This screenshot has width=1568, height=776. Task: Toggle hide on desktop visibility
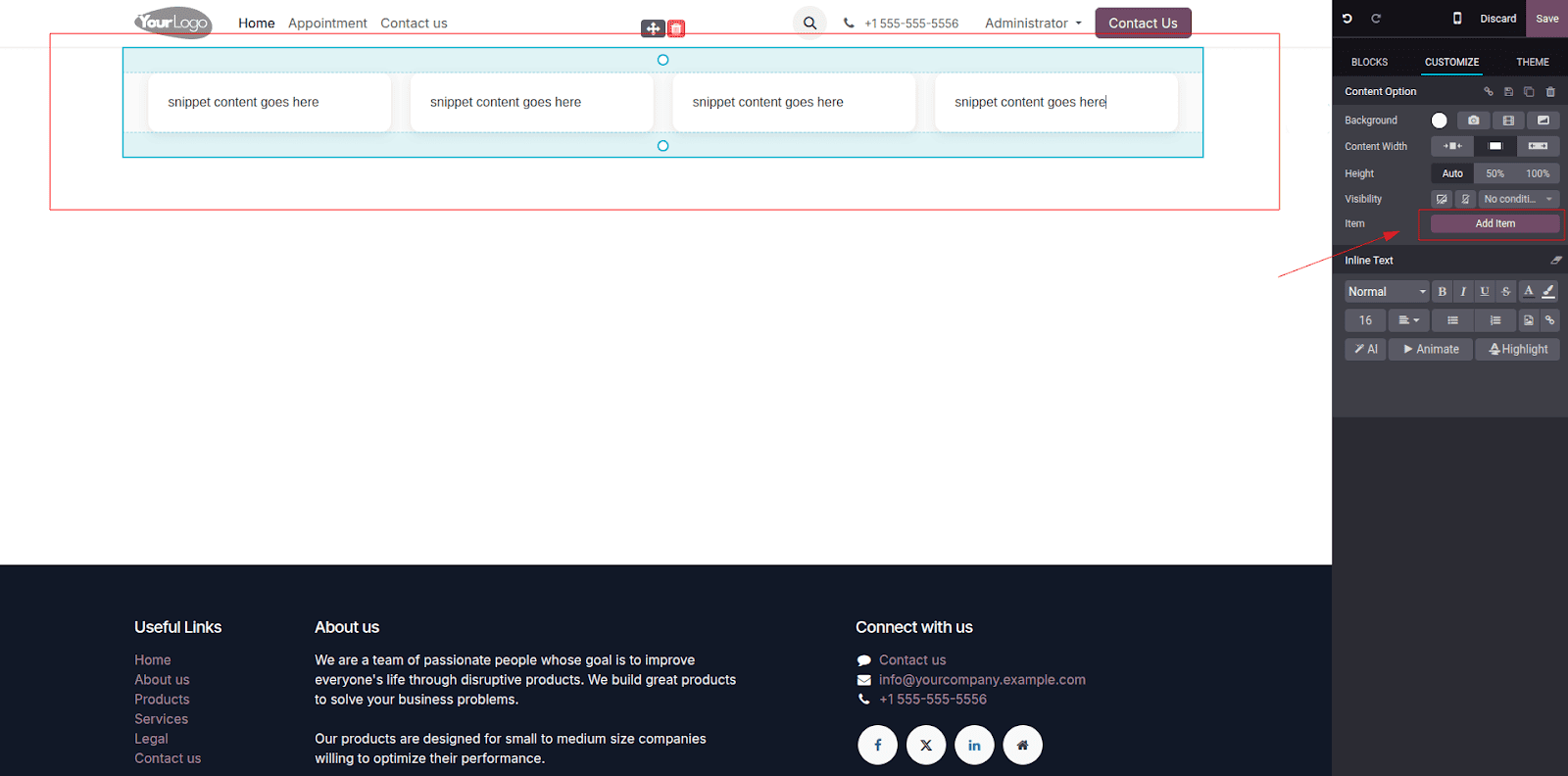click(x=1442, y=199)
